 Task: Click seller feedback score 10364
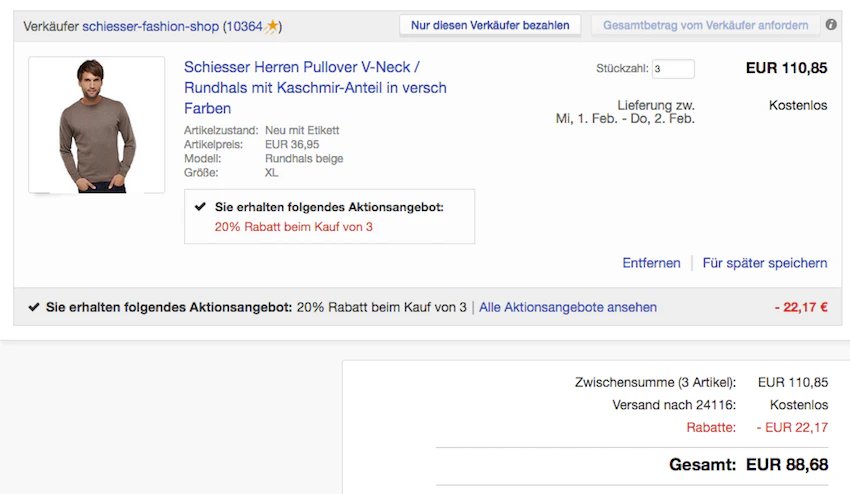[244, 26]
